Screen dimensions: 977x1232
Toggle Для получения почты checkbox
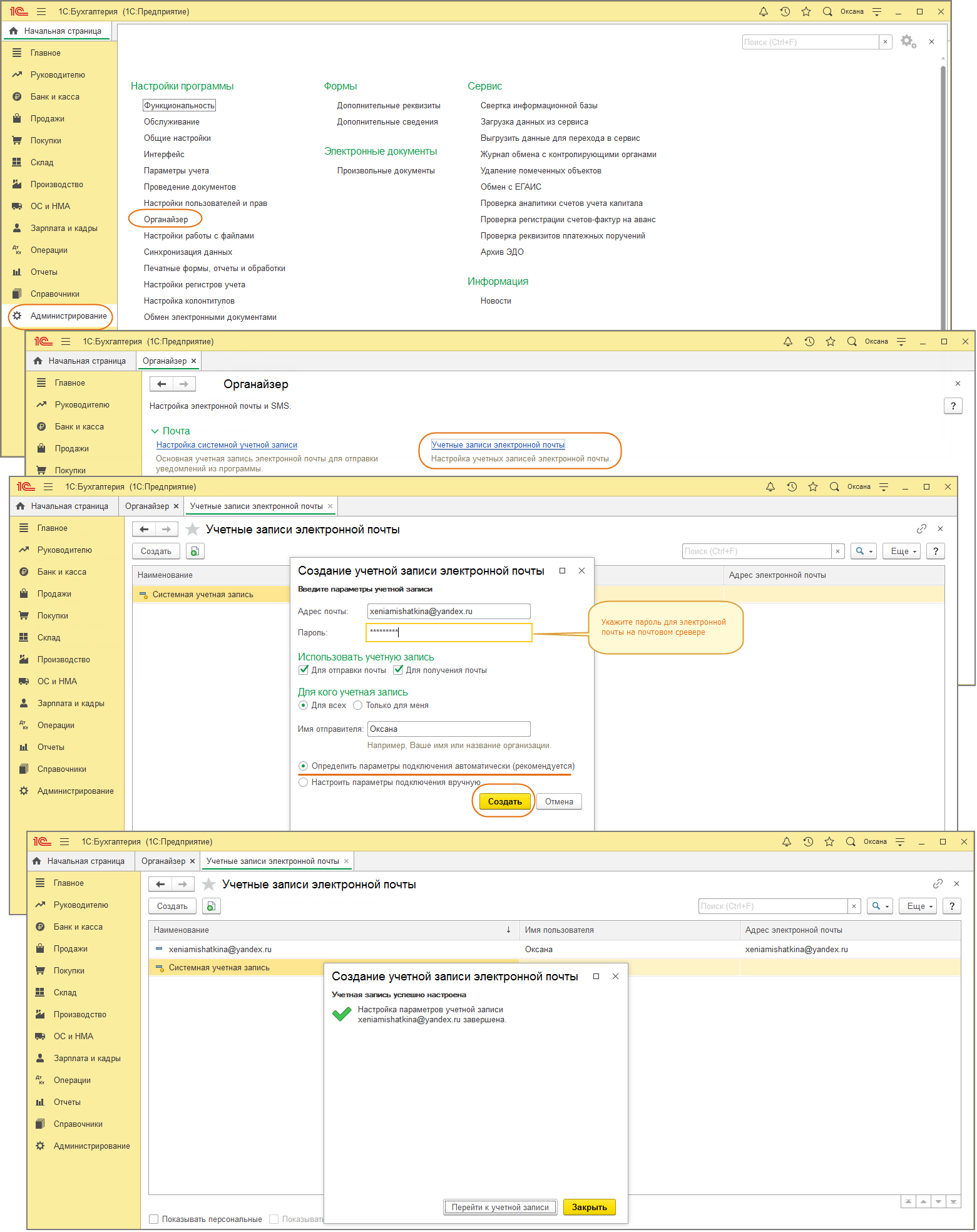pos(398,670)
